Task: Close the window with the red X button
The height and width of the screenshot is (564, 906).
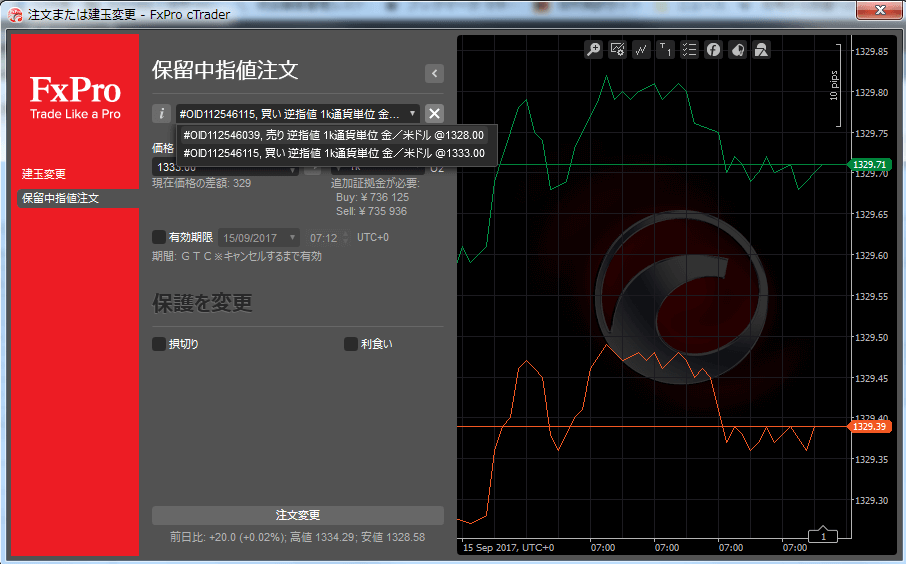Action: tap(879, 10)
